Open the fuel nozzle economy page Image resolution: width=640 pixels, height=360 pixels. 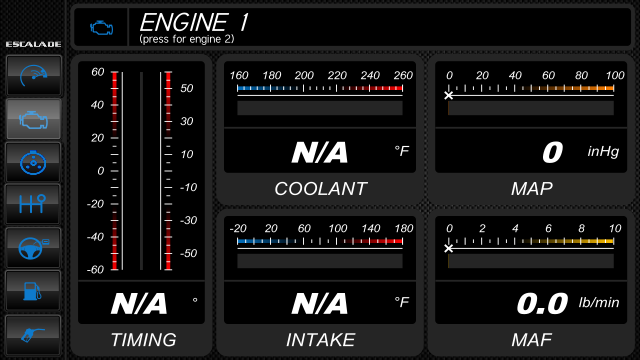[33, 335]
